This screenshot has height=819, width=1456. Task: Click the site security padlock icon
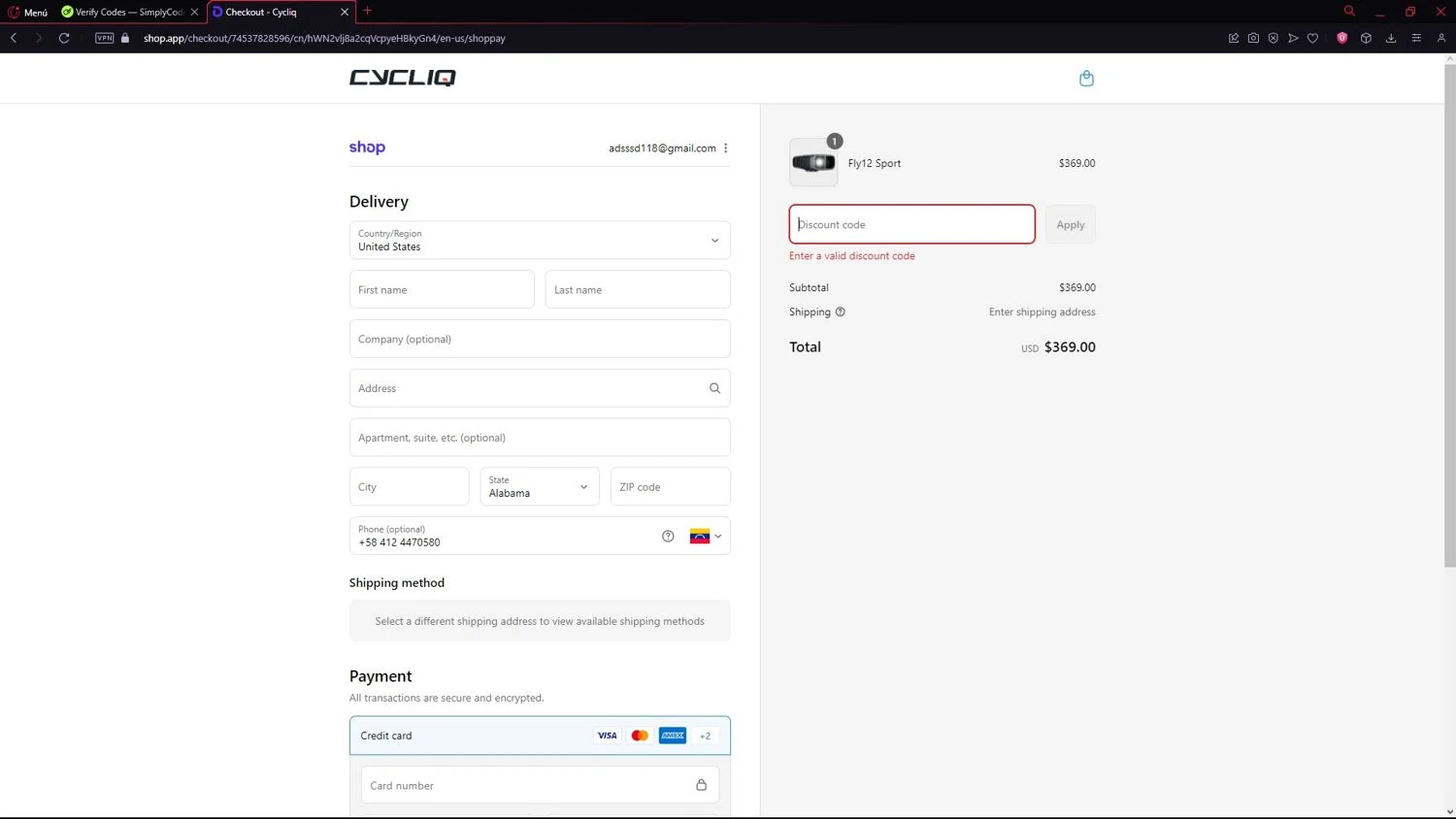125,38
